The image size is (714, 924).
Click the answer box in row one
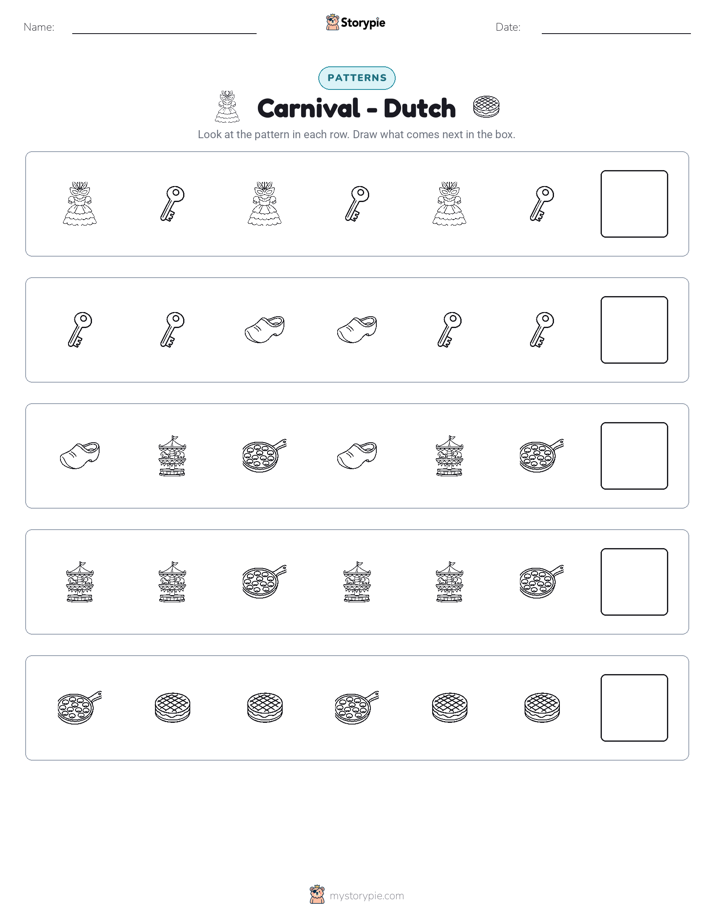634,204
